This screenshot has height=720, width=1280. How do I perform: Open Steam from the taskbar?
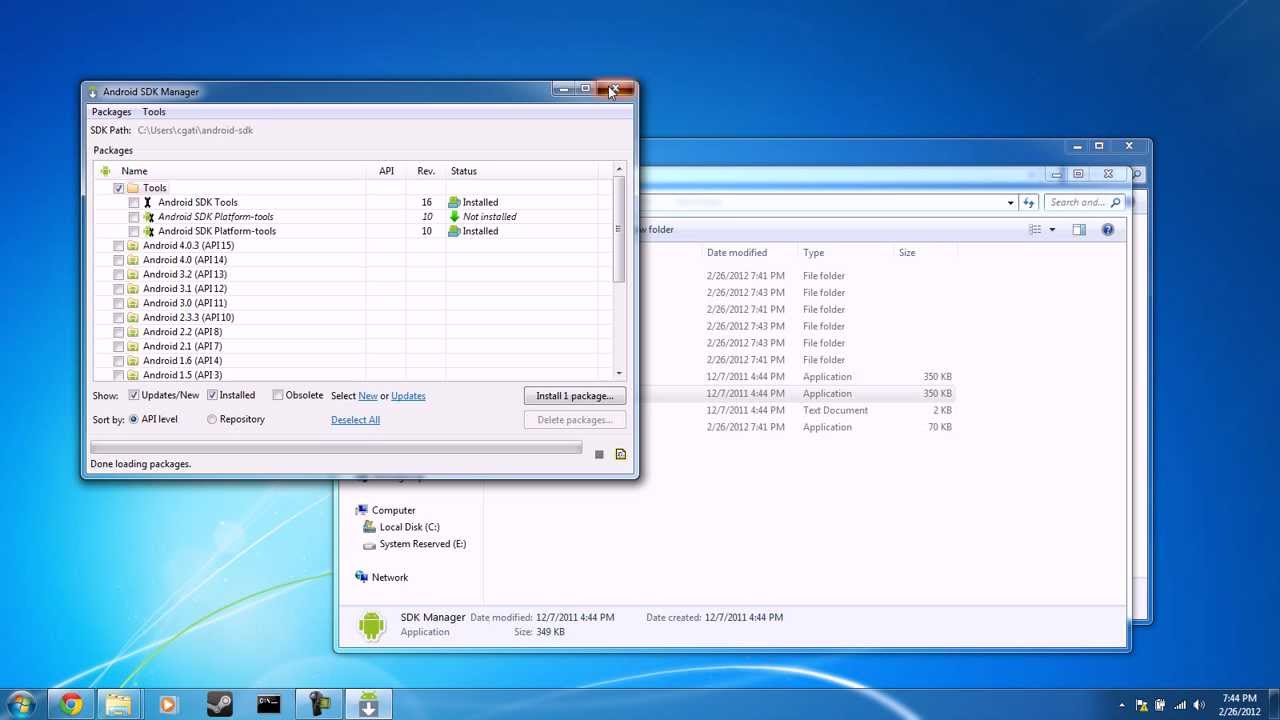click(x=218, y=705)
